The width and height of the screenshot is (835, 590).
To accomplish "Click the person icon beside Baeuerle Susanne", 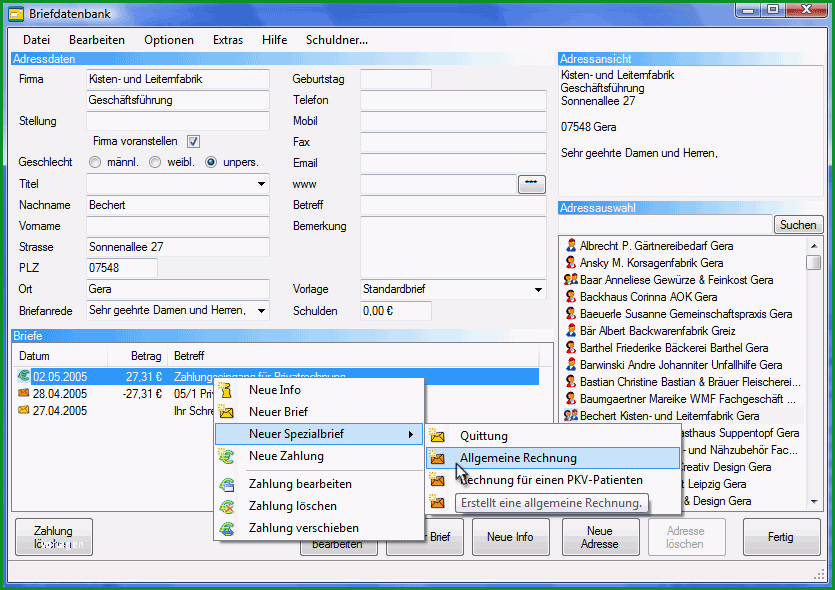I will tap(571, 314).
